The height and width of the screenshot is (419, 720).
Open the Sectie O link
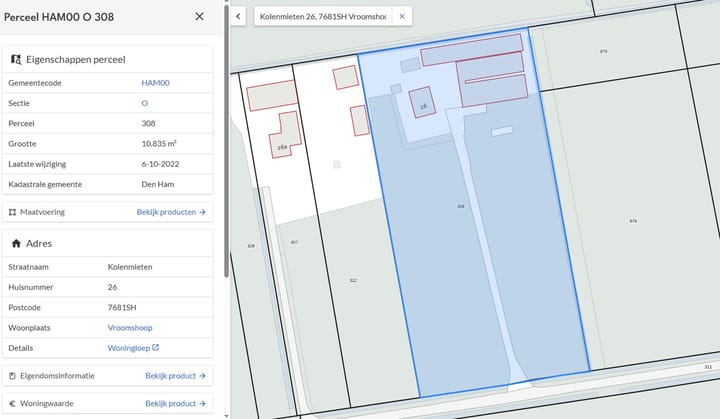[145, 103]
